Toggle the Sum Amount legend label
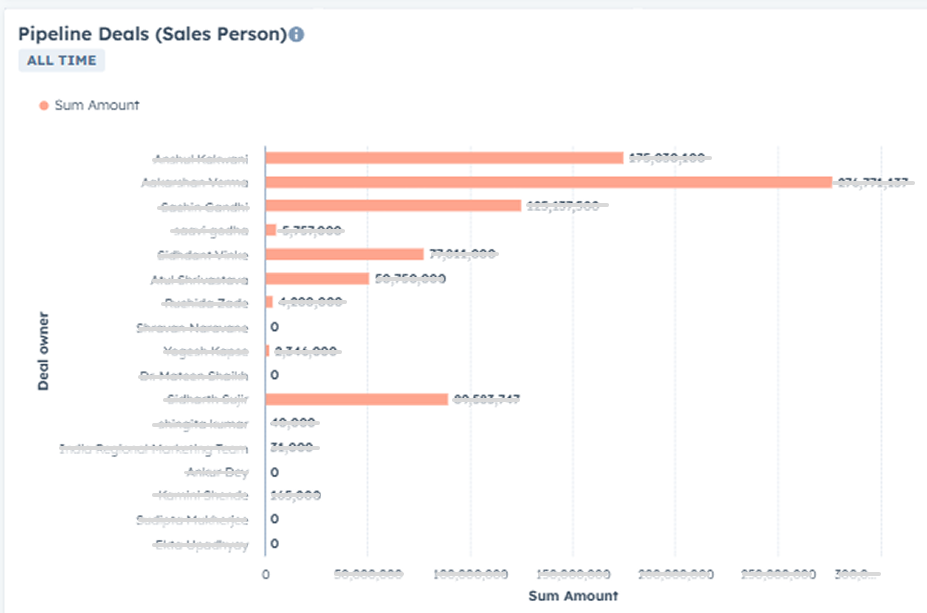927x613 pixels. (x=97, y=105)
